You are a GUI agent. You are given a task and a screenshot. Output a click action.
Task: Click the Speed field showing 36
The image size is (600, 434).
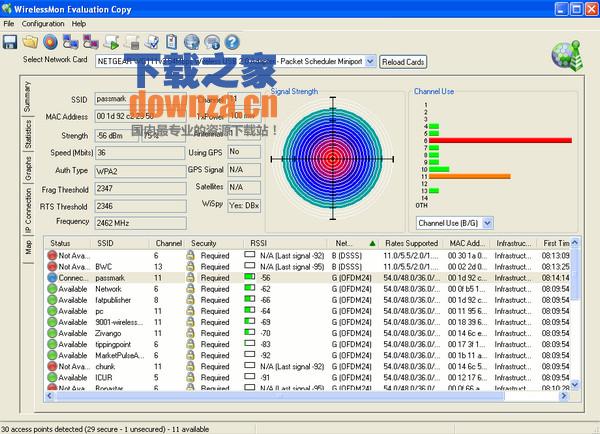point(140,153)
